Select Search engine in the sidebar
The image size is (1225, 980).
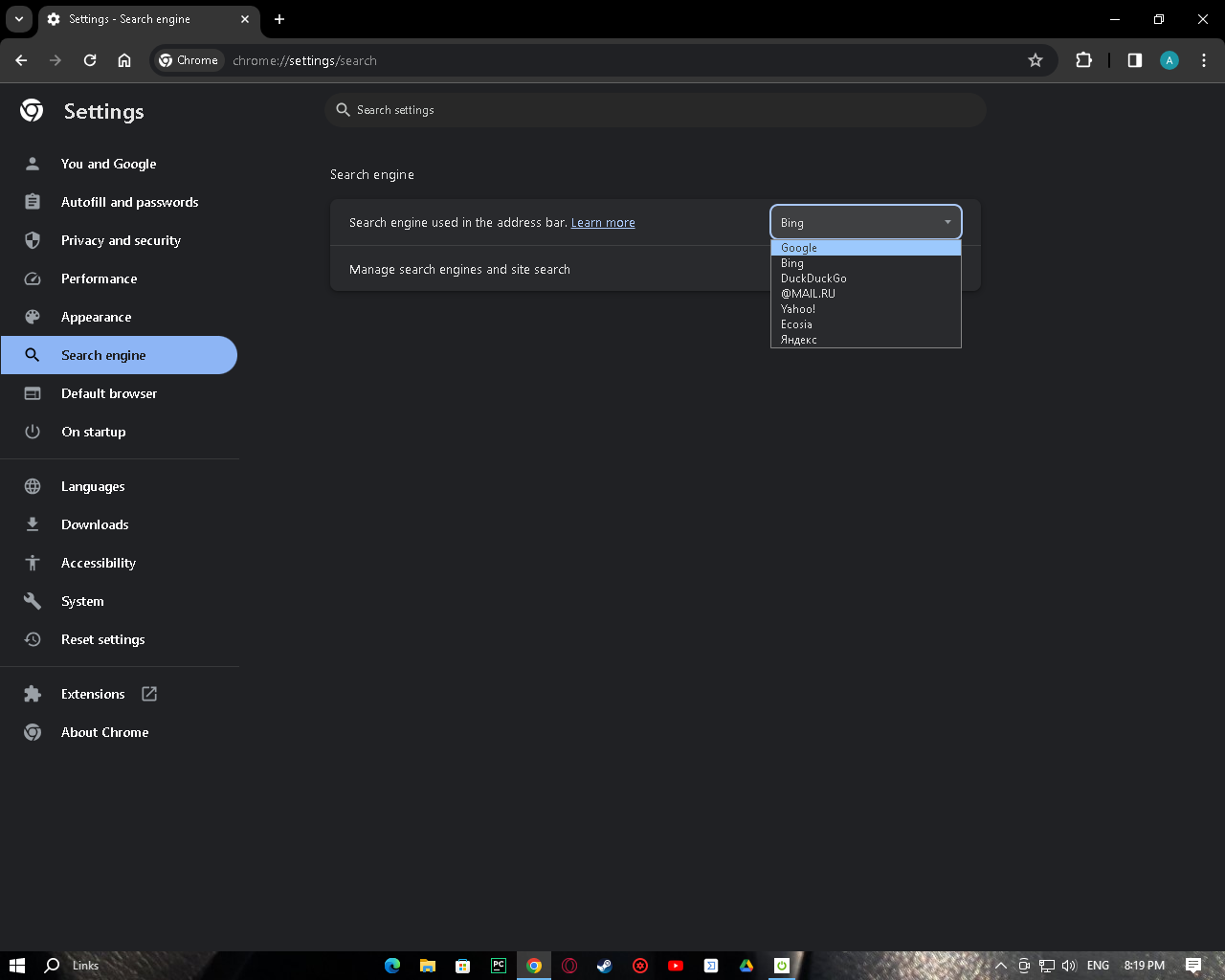[119, 355]
